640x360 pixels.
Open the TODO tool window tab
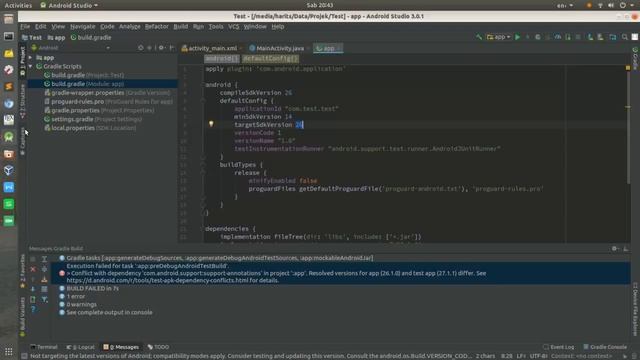(158, 347)
